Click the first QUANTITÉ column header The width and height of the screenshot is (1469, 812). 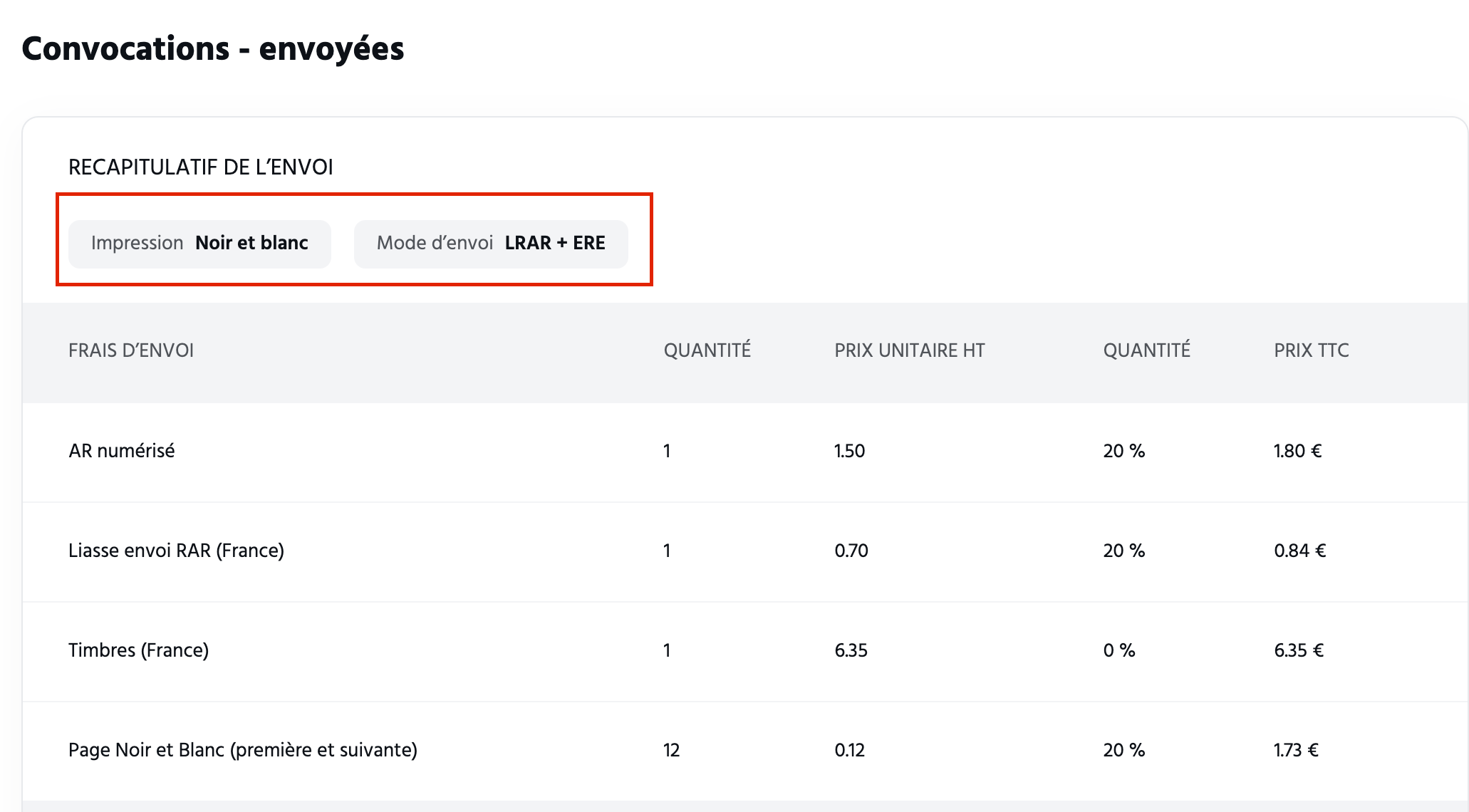coord(707,350)
